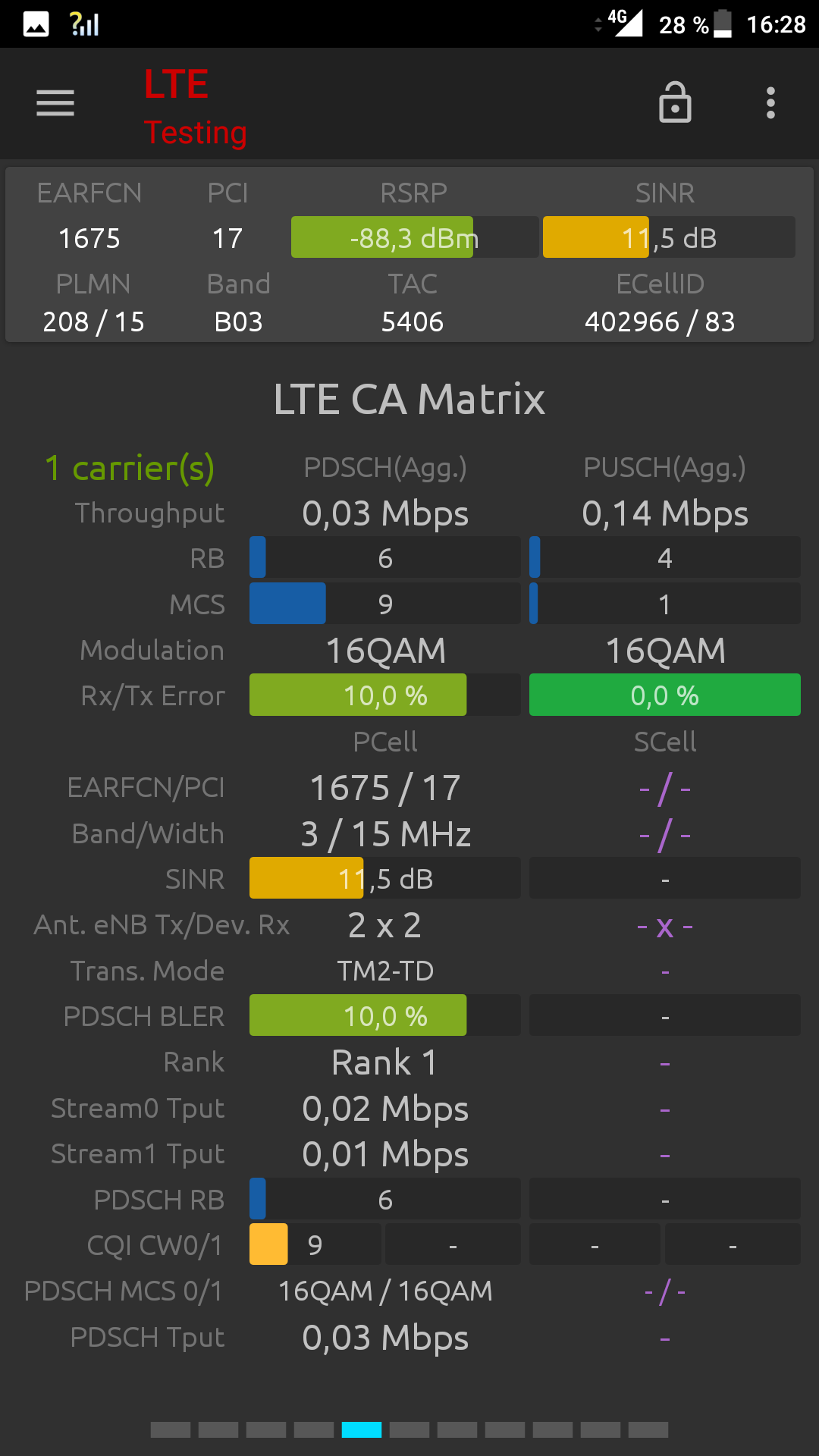Tap the PDSCH BLER 10,0 % bar
The image size is (819, 1456).
384,1015
